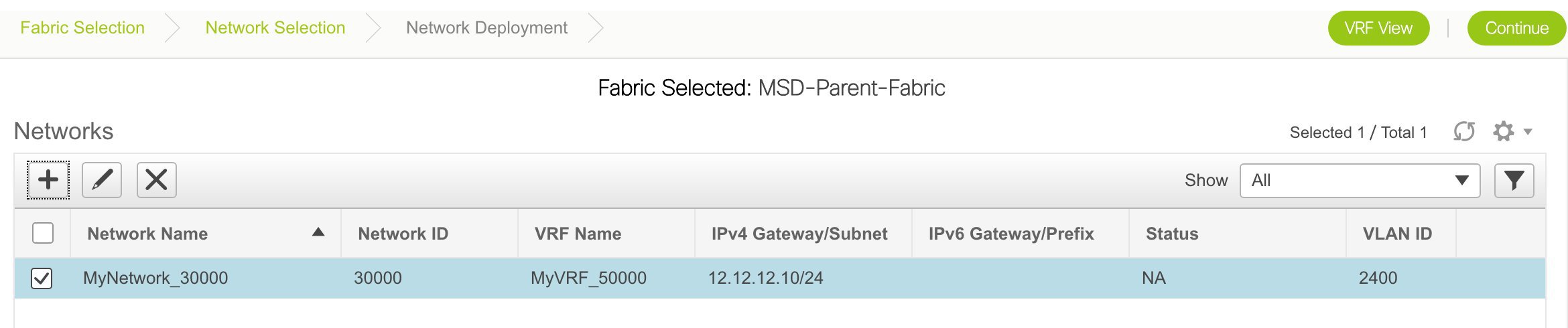
Task: Click chevron after Network Deployment breadcrumb
Action: (596, 28)
